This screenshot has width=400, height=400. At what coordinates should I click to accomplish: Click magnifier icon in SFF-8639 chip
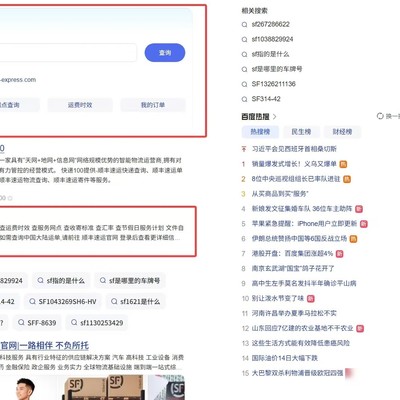(x=21, y=323)
